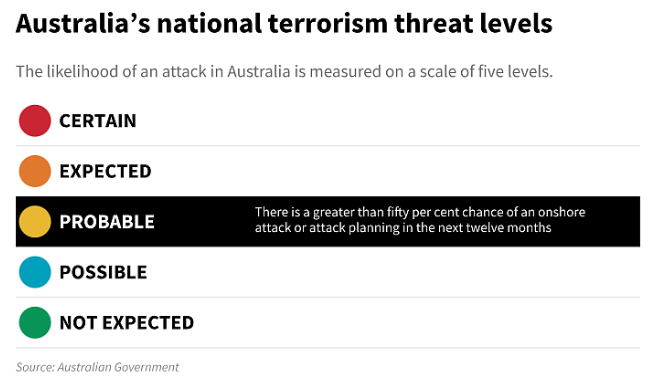Click the word Australia's in the title
The image size is (662, 387).
[83, 23]
